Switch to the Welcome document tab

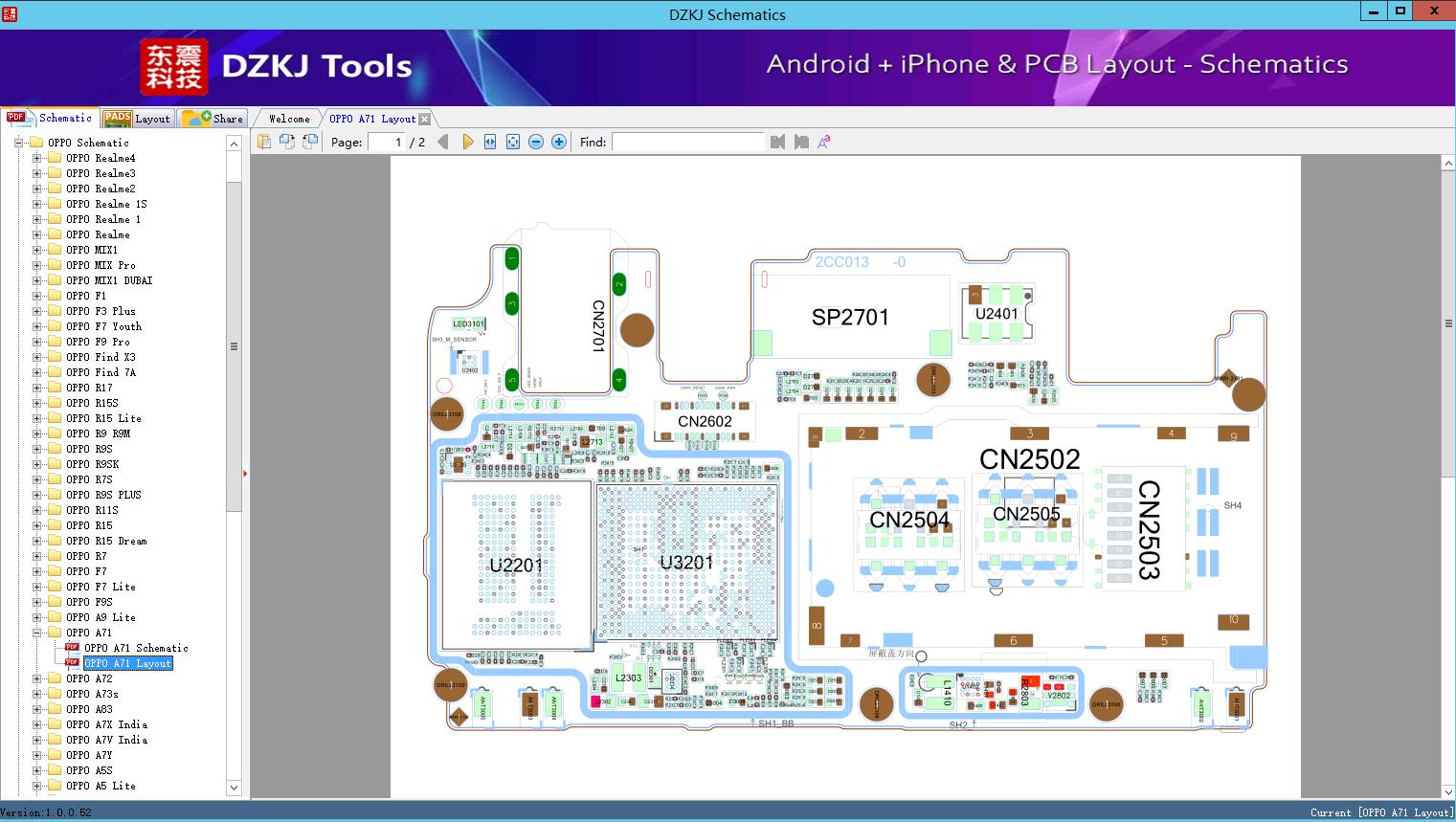point(289,119)
